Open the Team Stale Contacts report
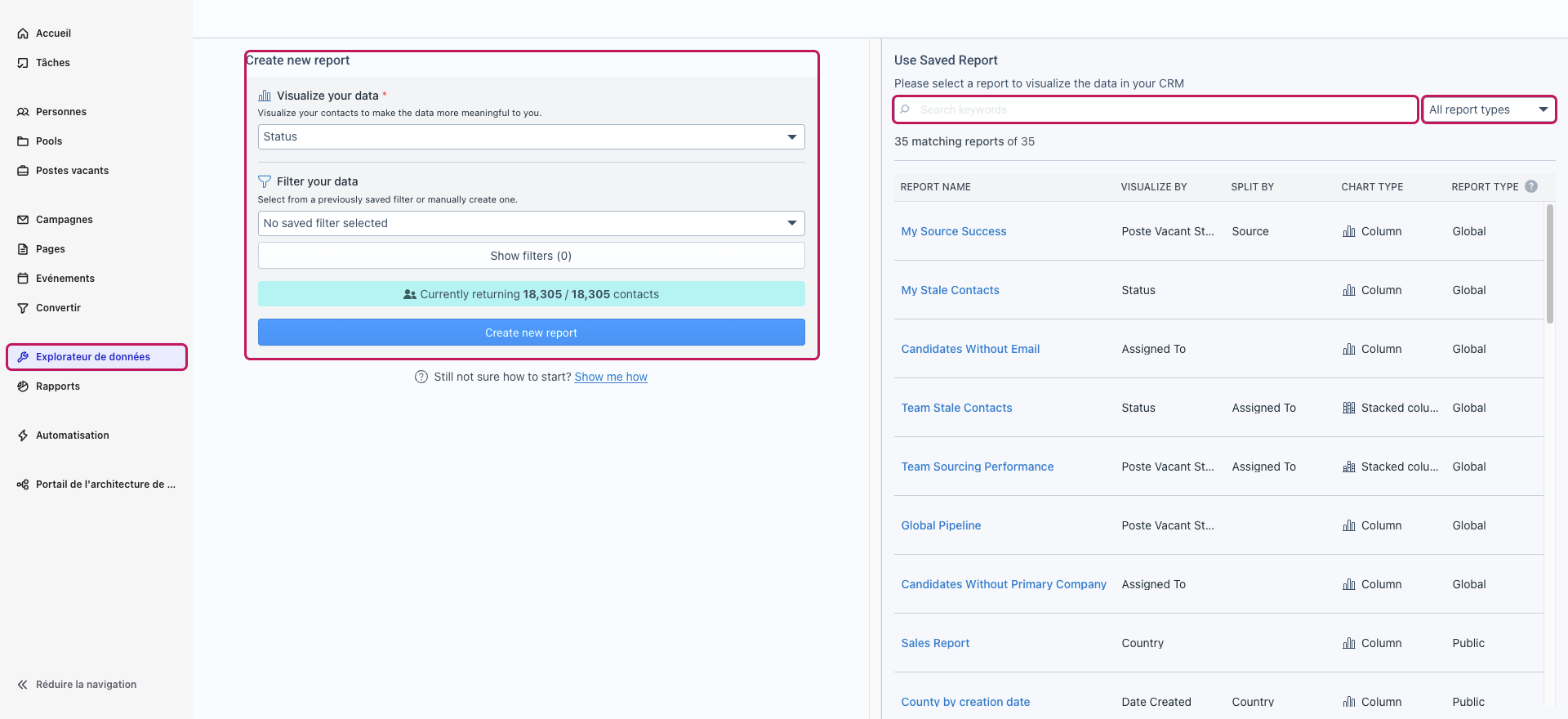This screenshot has width=1568, height=719. pos(956,408)
